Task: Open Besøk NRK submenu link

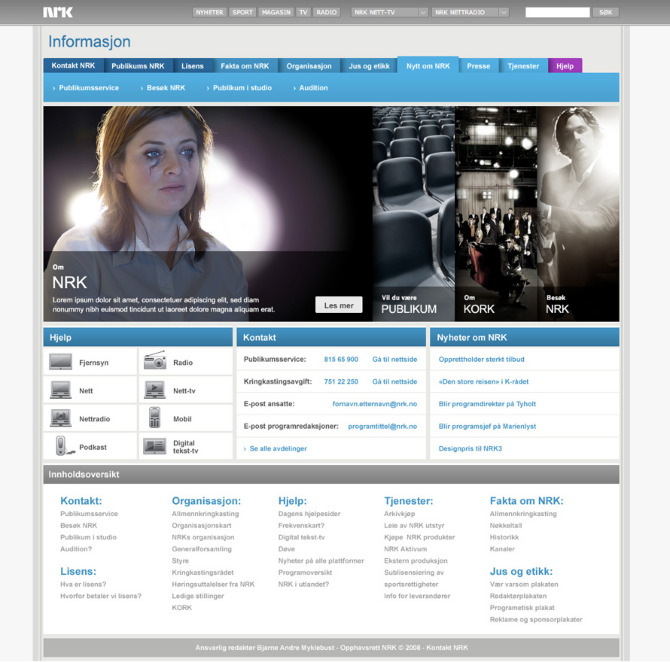Action: coord(166,88)
